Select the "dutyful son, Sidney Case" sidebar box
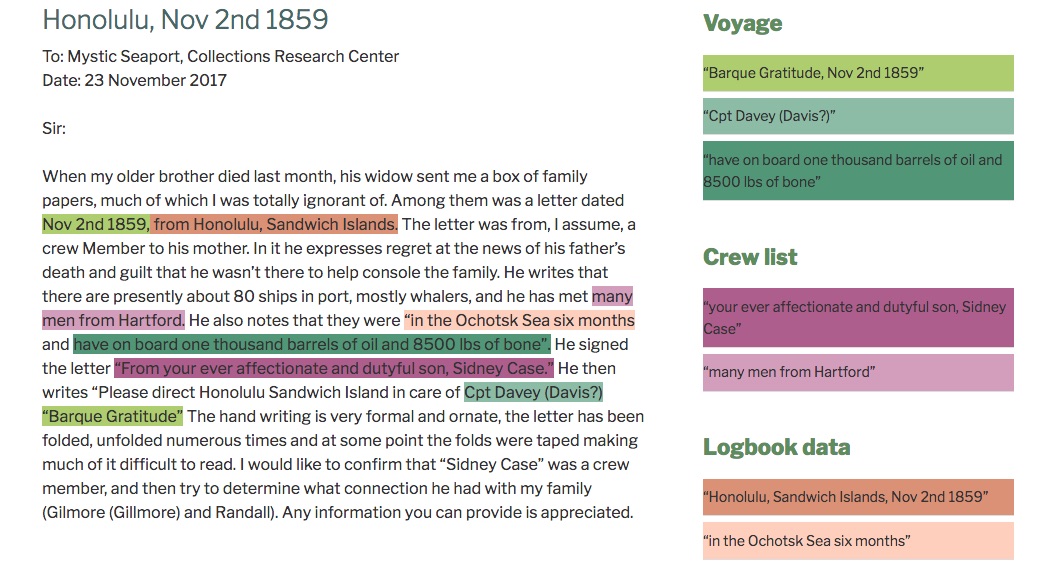The height and width of the screenshot is (576, 1058). [x=857, y=318]
